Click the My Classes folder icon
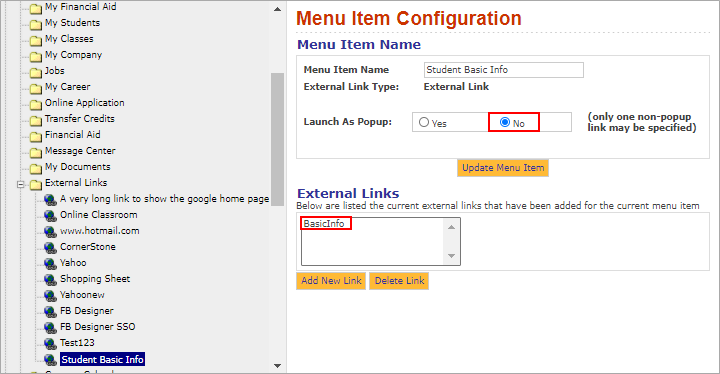 click(35, 40)
